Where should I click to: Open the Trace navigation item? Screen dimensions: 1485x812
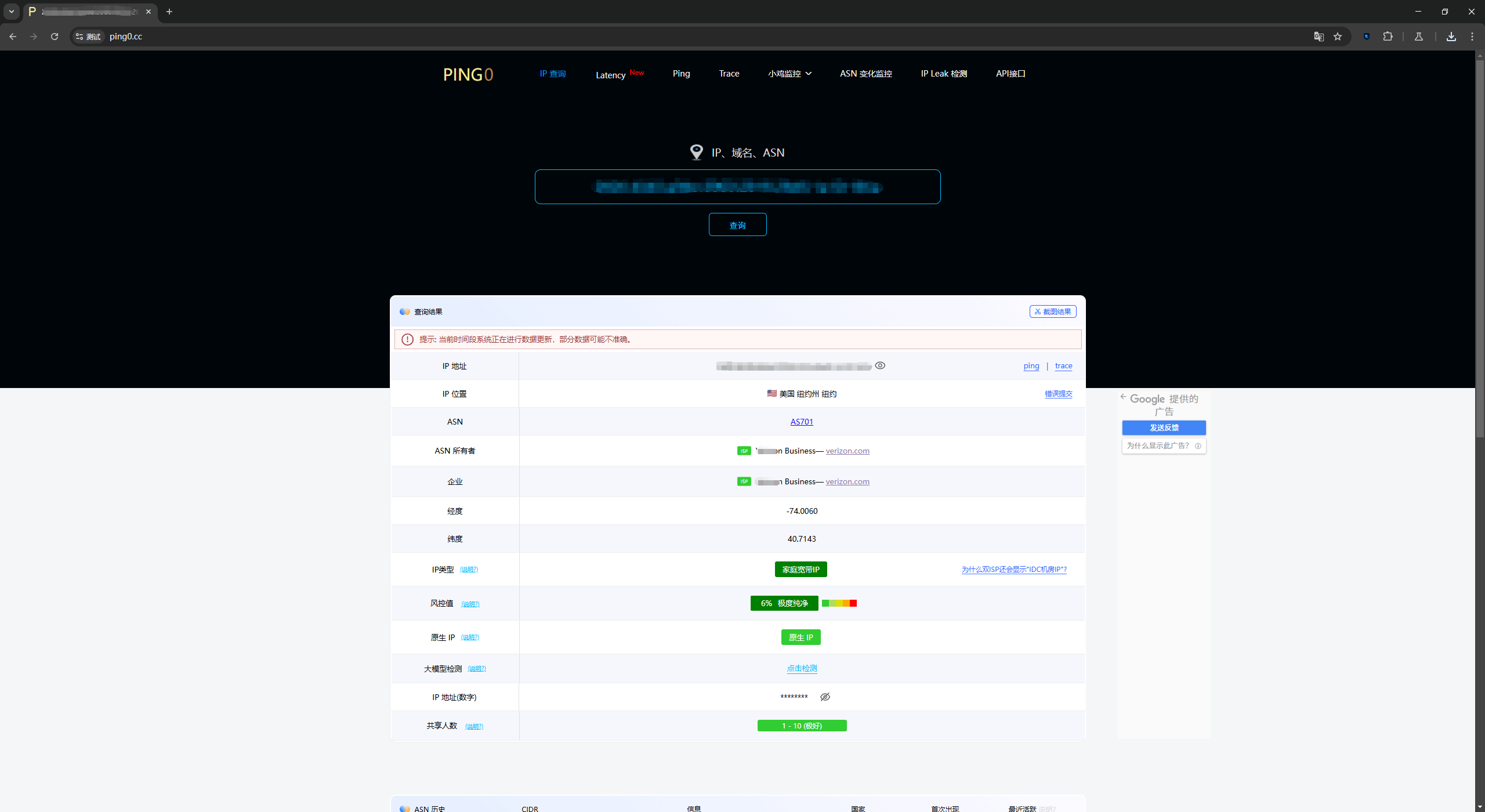coord(729,74)
